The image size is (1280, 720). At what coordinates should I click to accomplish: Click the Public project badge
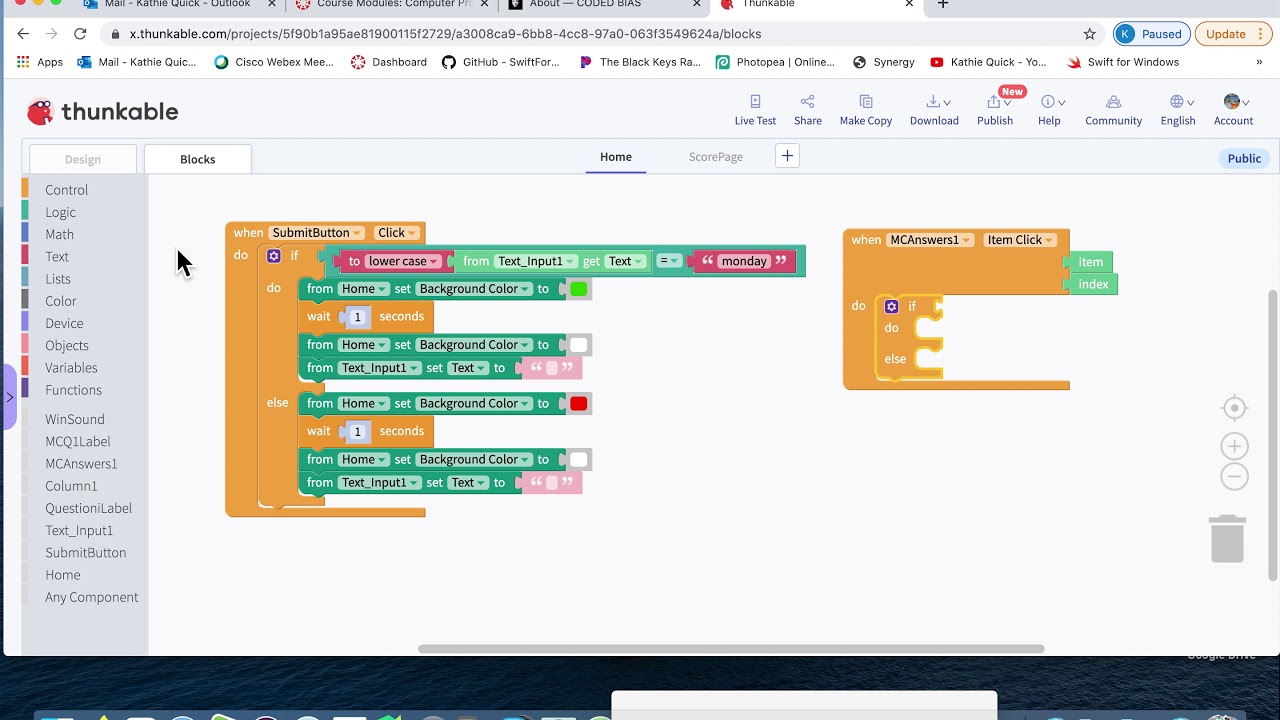(x=1244, y=158)
